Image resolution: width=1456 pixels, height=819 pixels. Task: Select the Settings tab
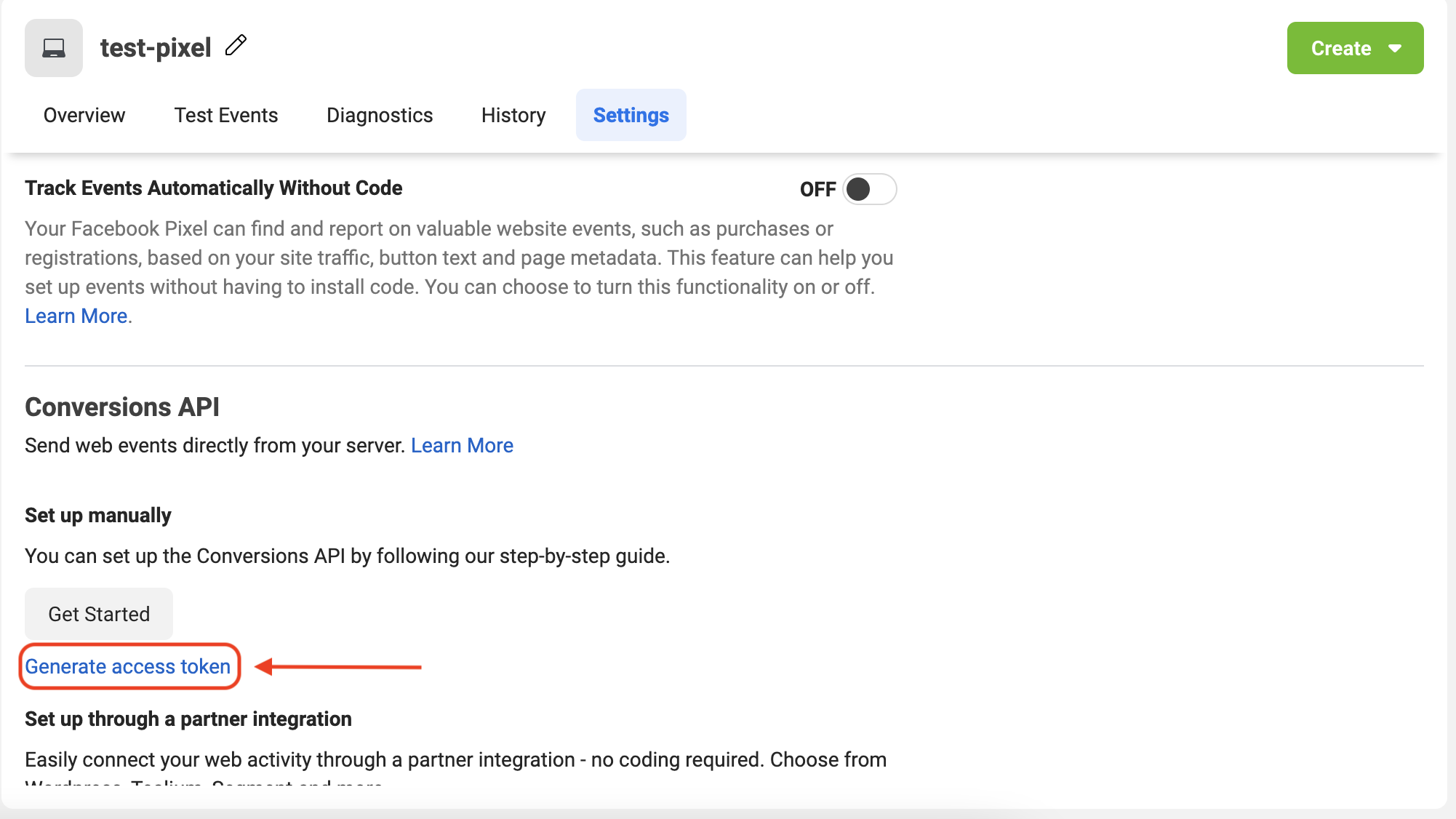(x=631, y=115)
